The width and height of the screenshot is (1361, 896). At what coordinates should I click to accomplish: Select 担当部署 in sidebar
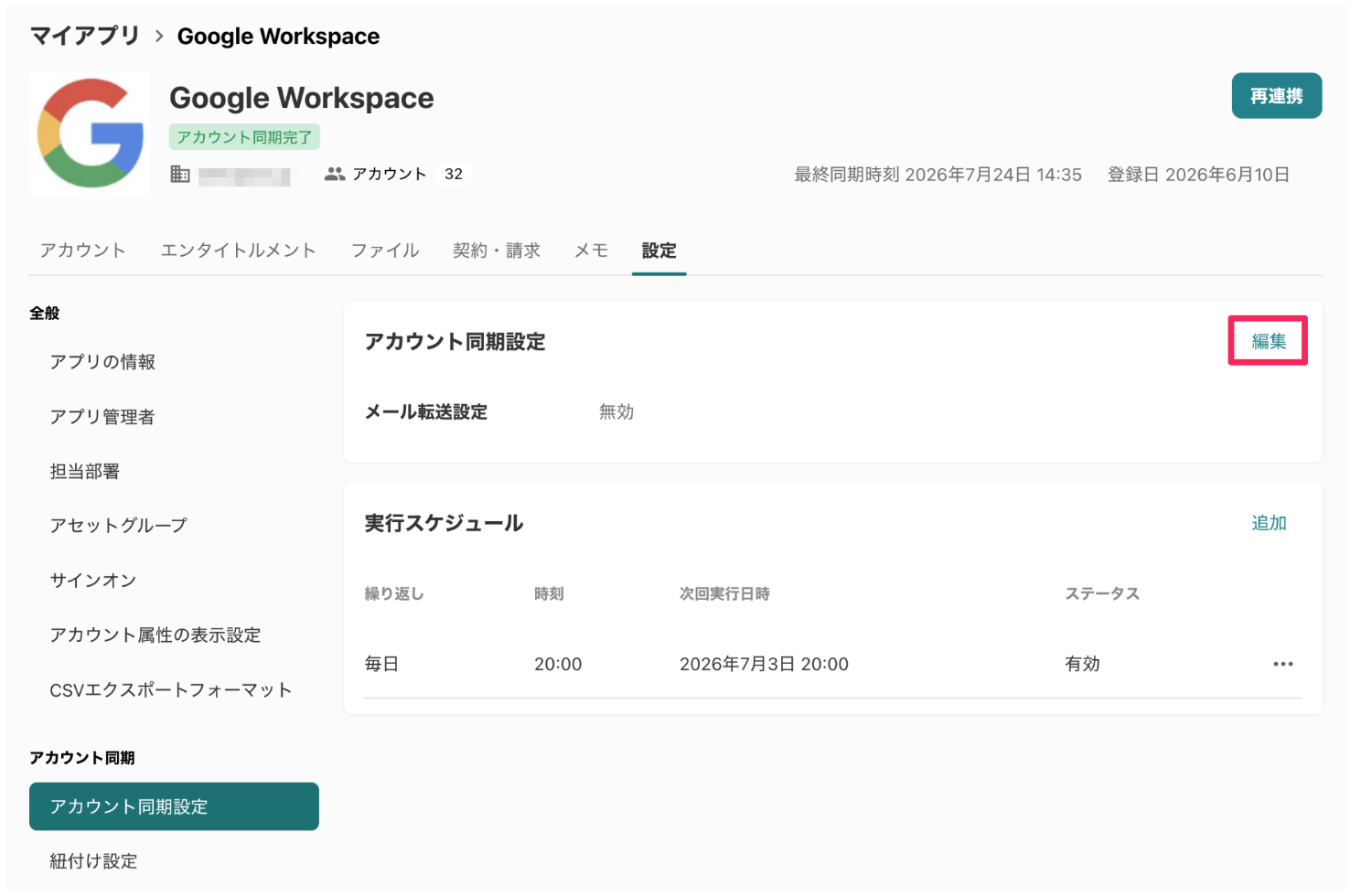pos(85,472)
